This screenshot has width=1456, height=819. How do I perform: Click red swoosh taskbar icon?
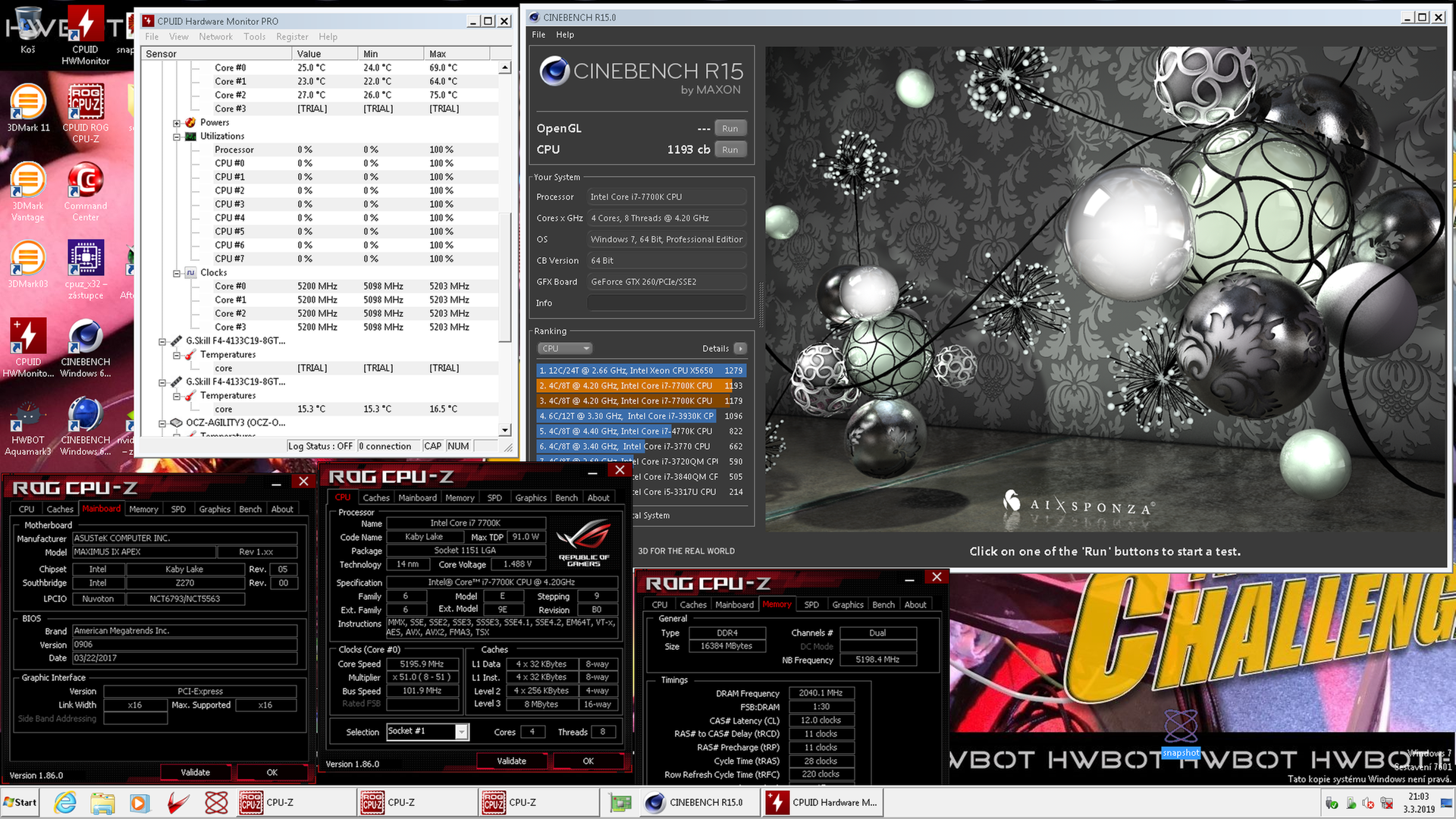tap(178, 802)
